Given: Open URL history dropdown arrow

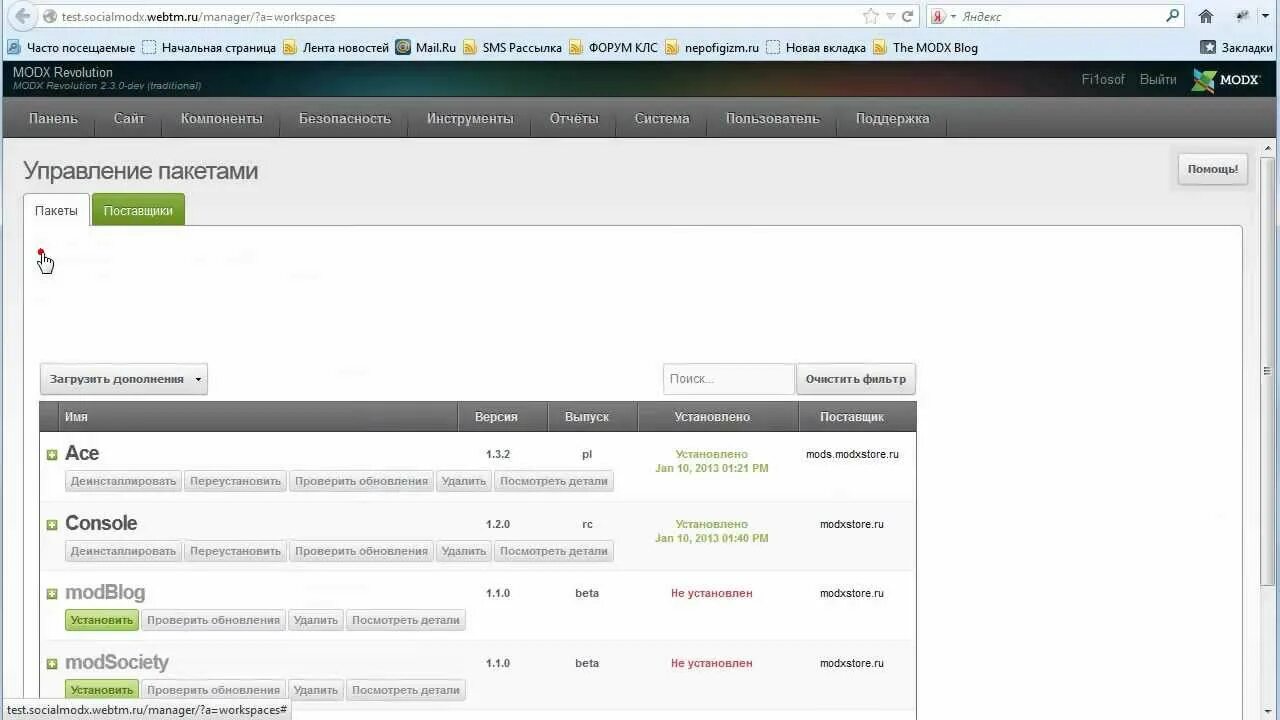Looking at the screenshot, I should coord(890,16).
